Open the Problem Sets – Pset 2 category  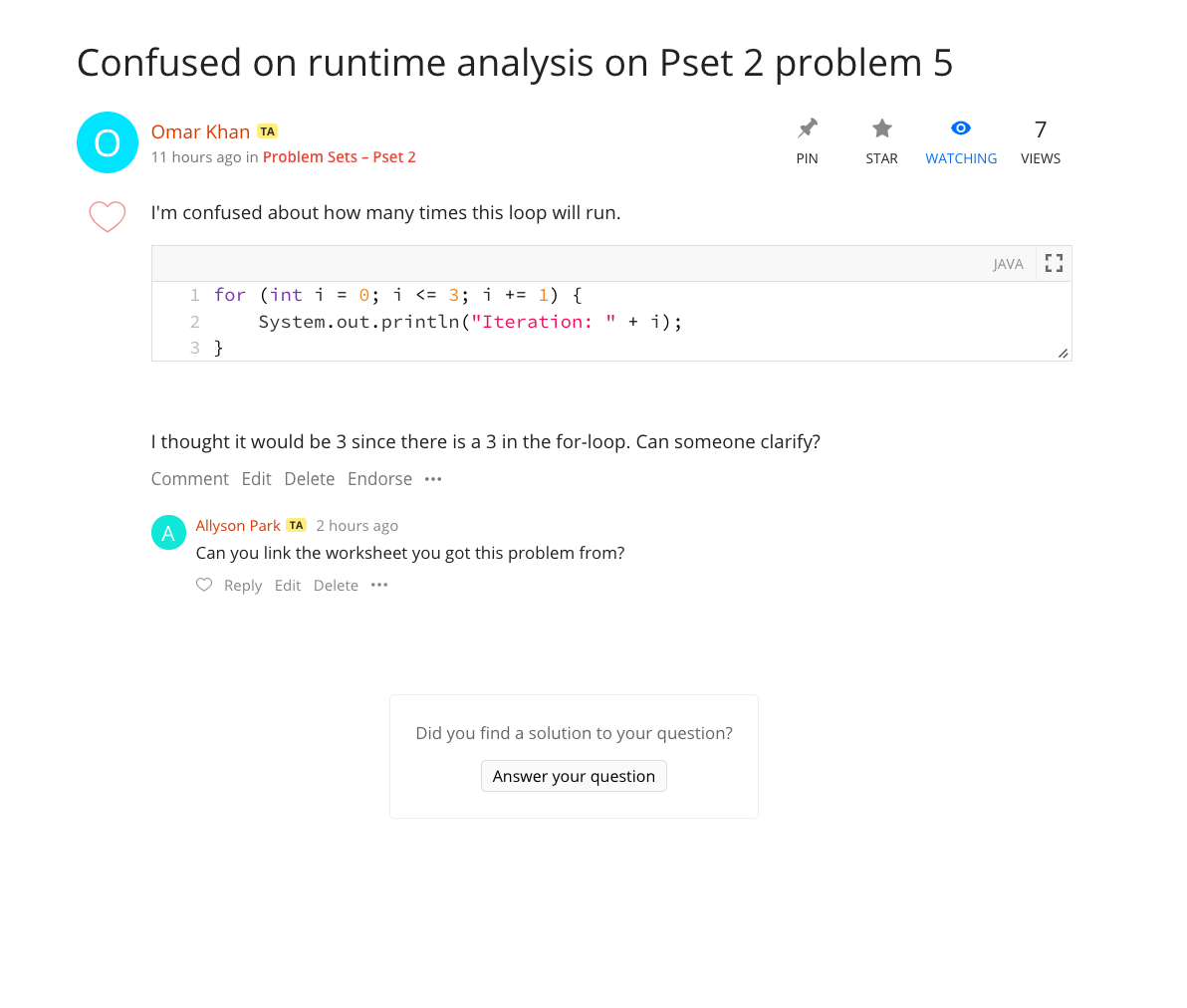click(x=340, y=157)
